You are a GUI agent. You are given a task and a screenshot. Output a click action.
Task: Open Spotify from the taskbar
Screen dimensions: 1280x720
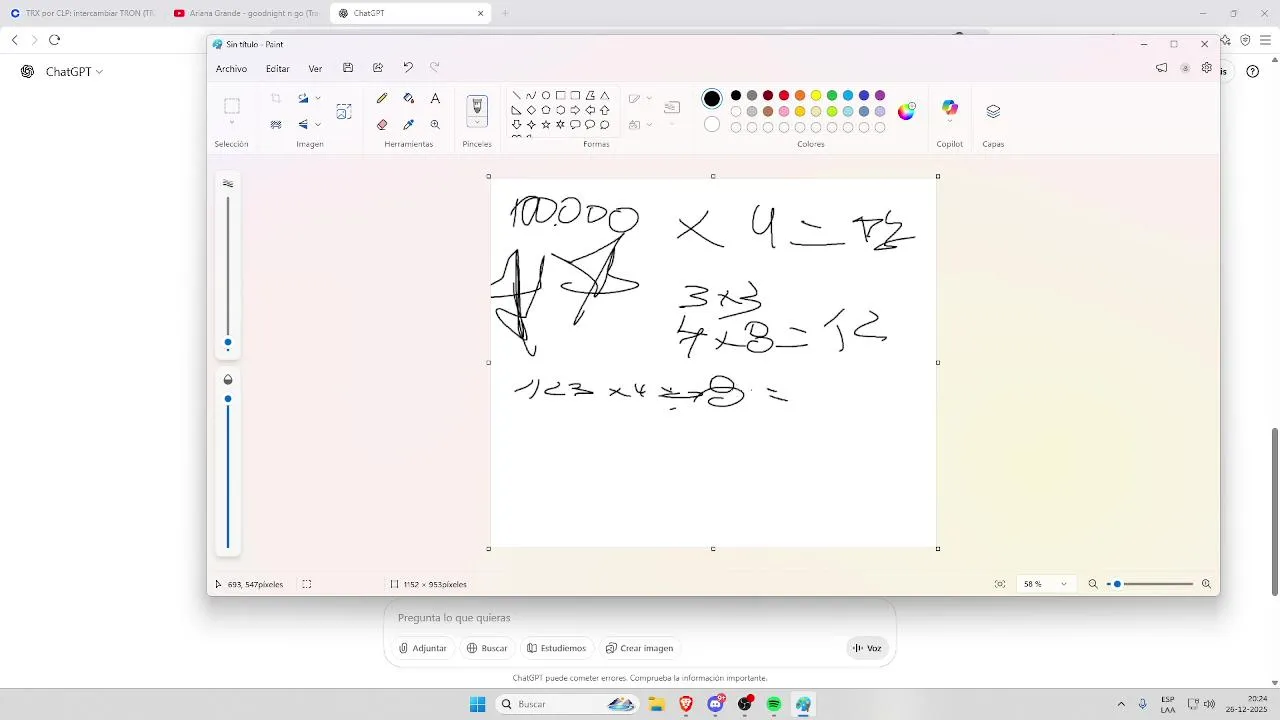774,704
